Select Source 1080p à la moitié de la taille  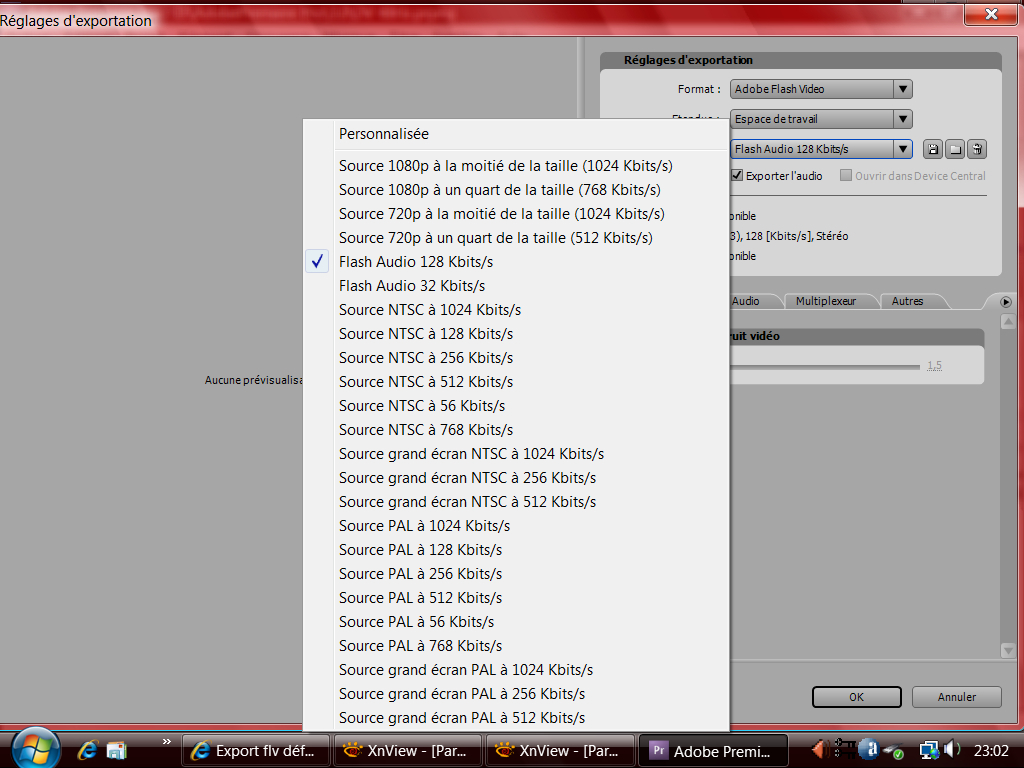pos(516,166)
